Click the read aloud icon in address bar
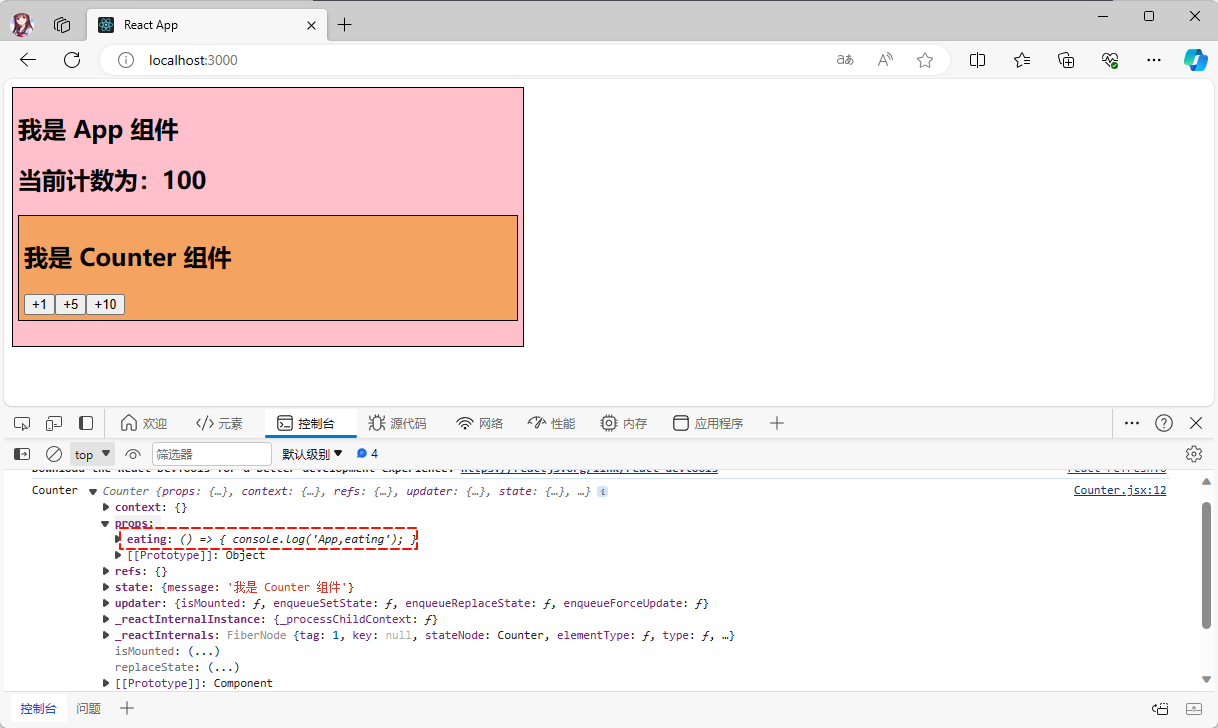This screenshot has width=1218, height=728. (x=884, y=60)
